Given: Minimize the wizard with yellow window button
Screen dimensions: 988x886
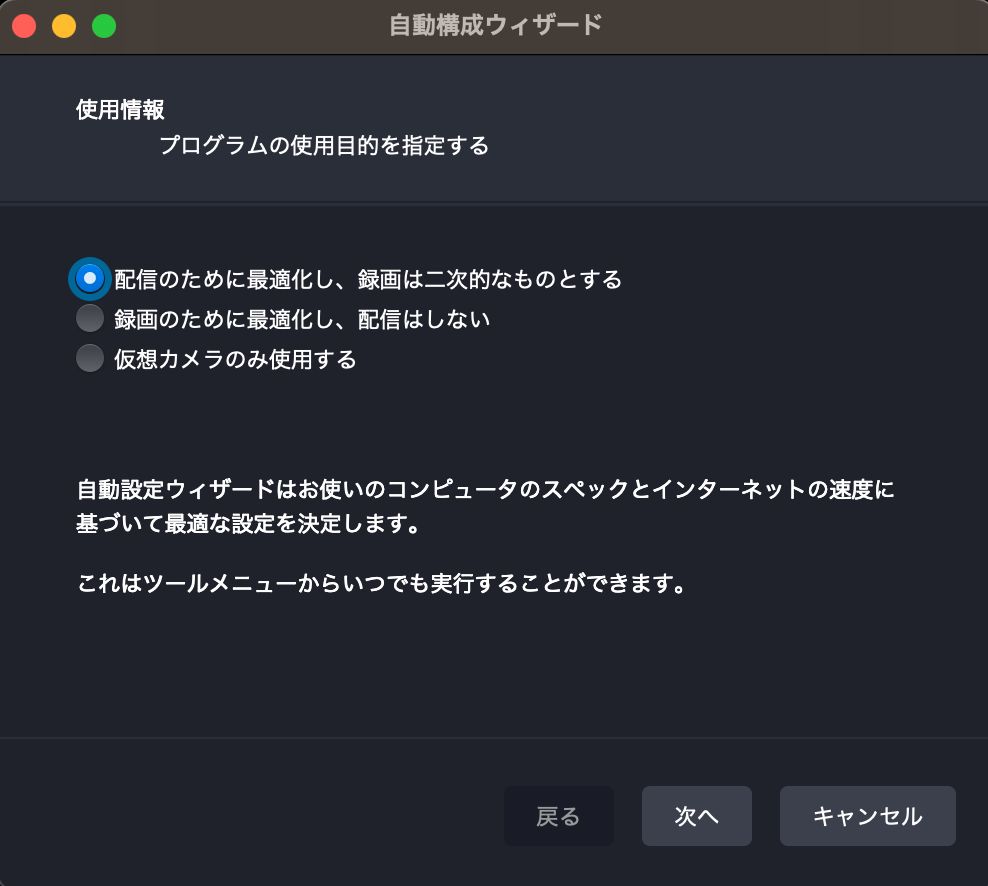Looking at the screenshot, I should 64,26.
